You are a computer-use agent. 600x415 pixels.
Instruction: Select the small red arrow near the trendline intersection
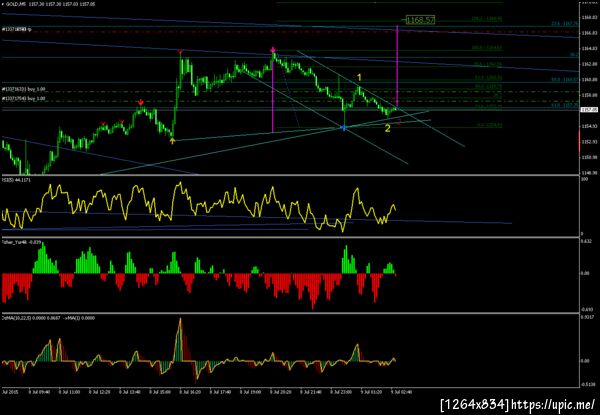[x=399, y=122]
